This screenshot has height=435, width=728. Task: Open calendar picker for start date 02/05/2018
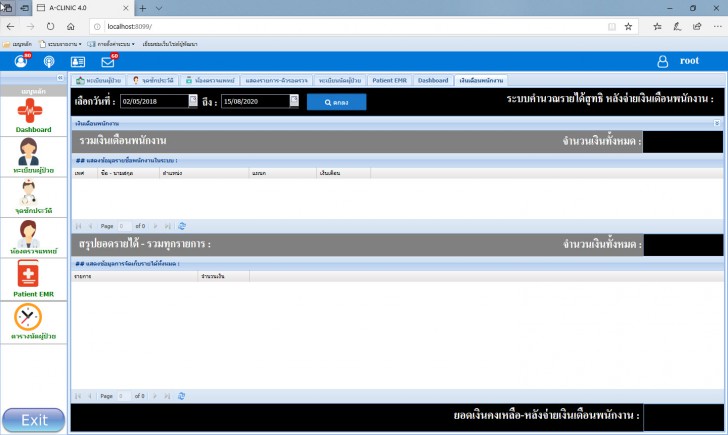(x=193, y=100)
